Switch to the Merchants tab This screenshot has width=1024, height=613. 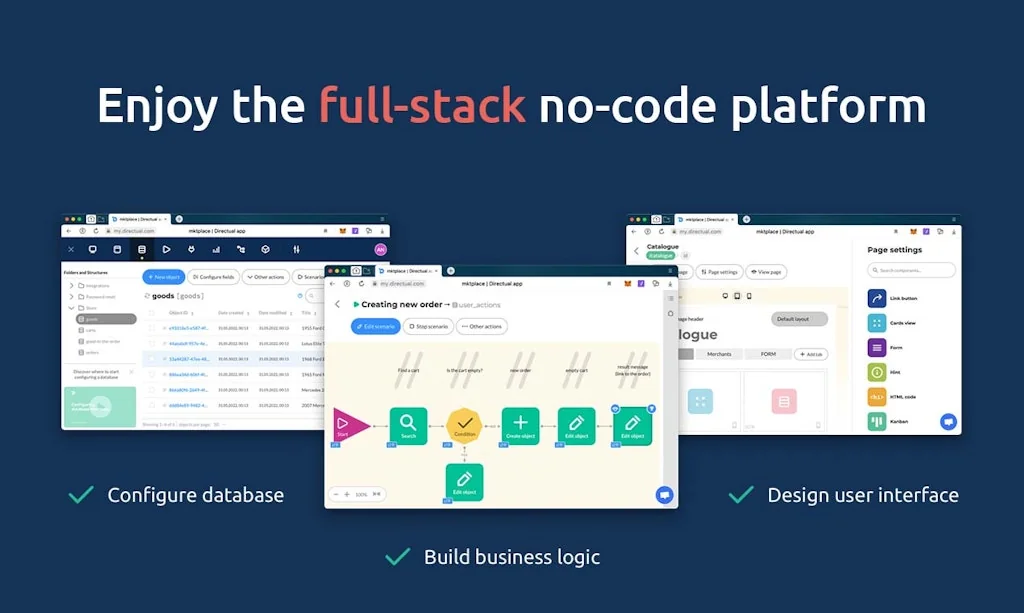(719, 354)
